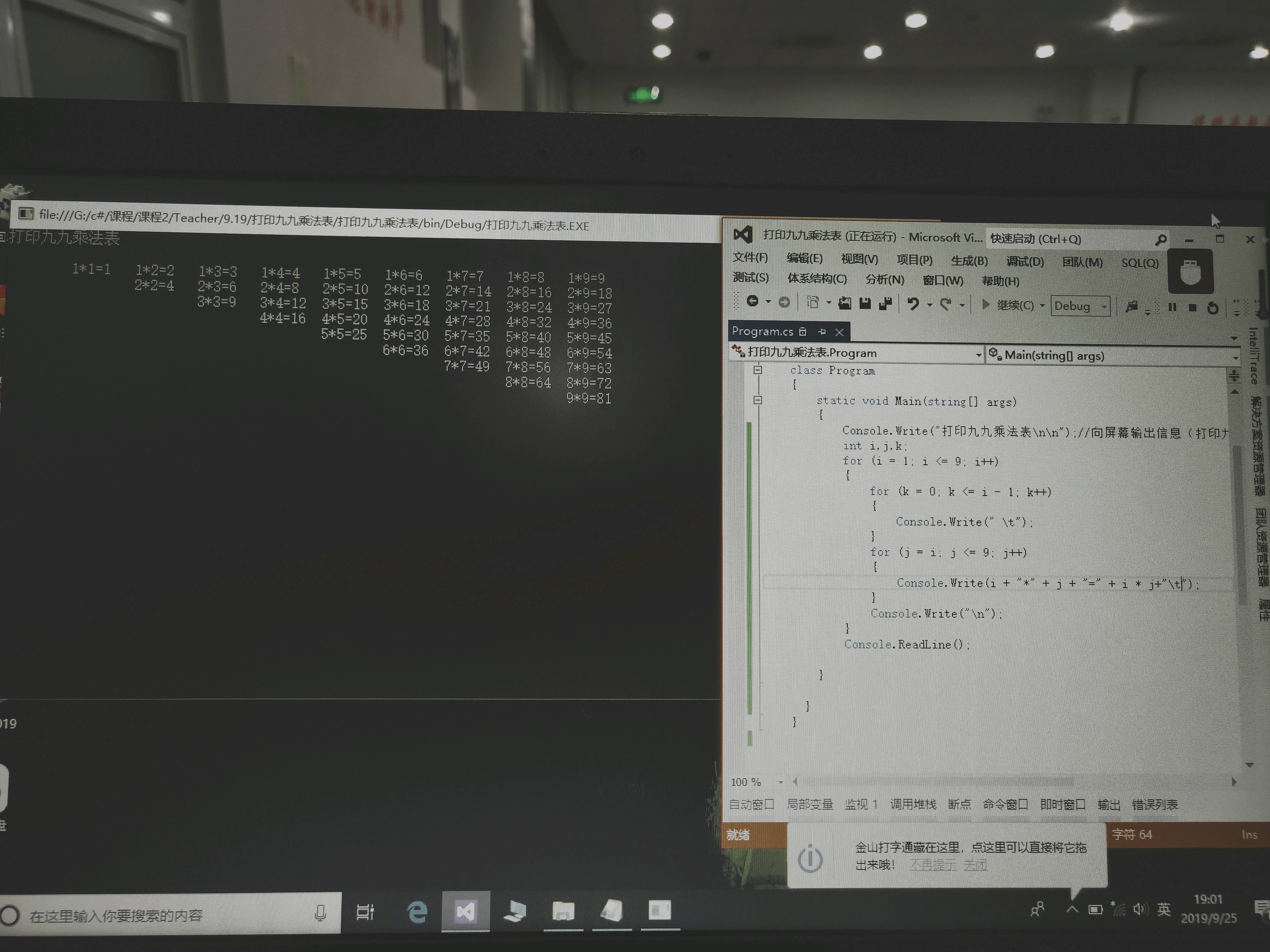Image resolution: width=1270 pixels, height=952 pixels.
Task: Click the 不再提示 link in the popup
Action: tap(933, 865)
